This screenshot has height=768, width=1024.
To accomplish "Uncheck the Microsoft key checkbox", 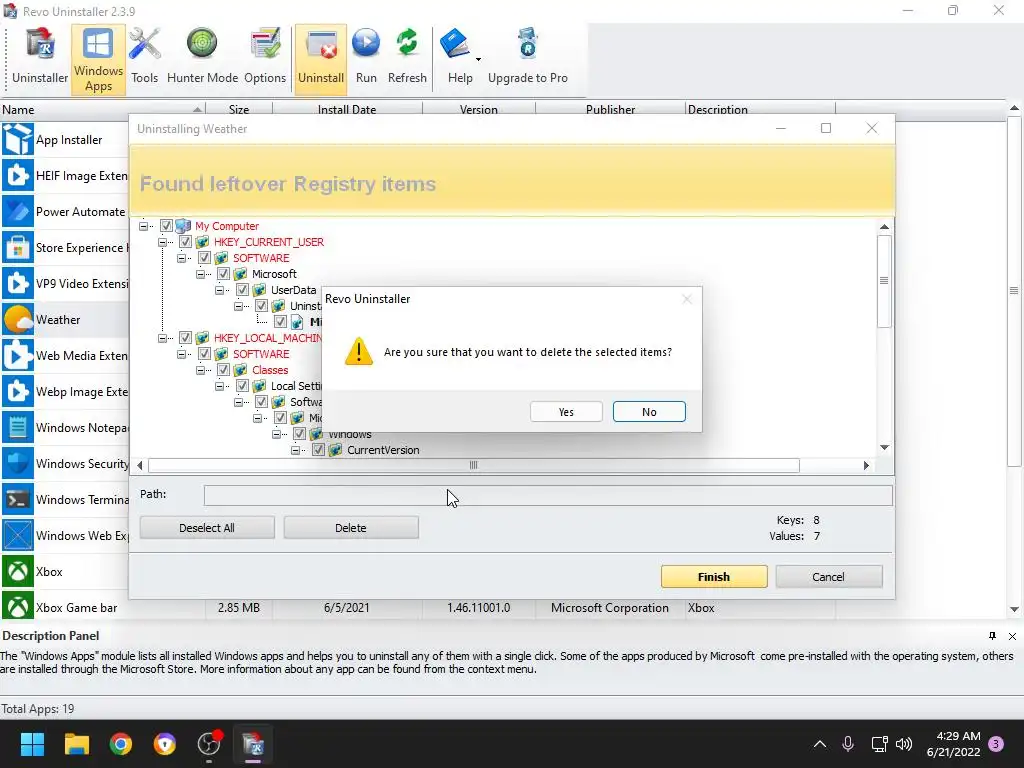I will tap(223, 274).
